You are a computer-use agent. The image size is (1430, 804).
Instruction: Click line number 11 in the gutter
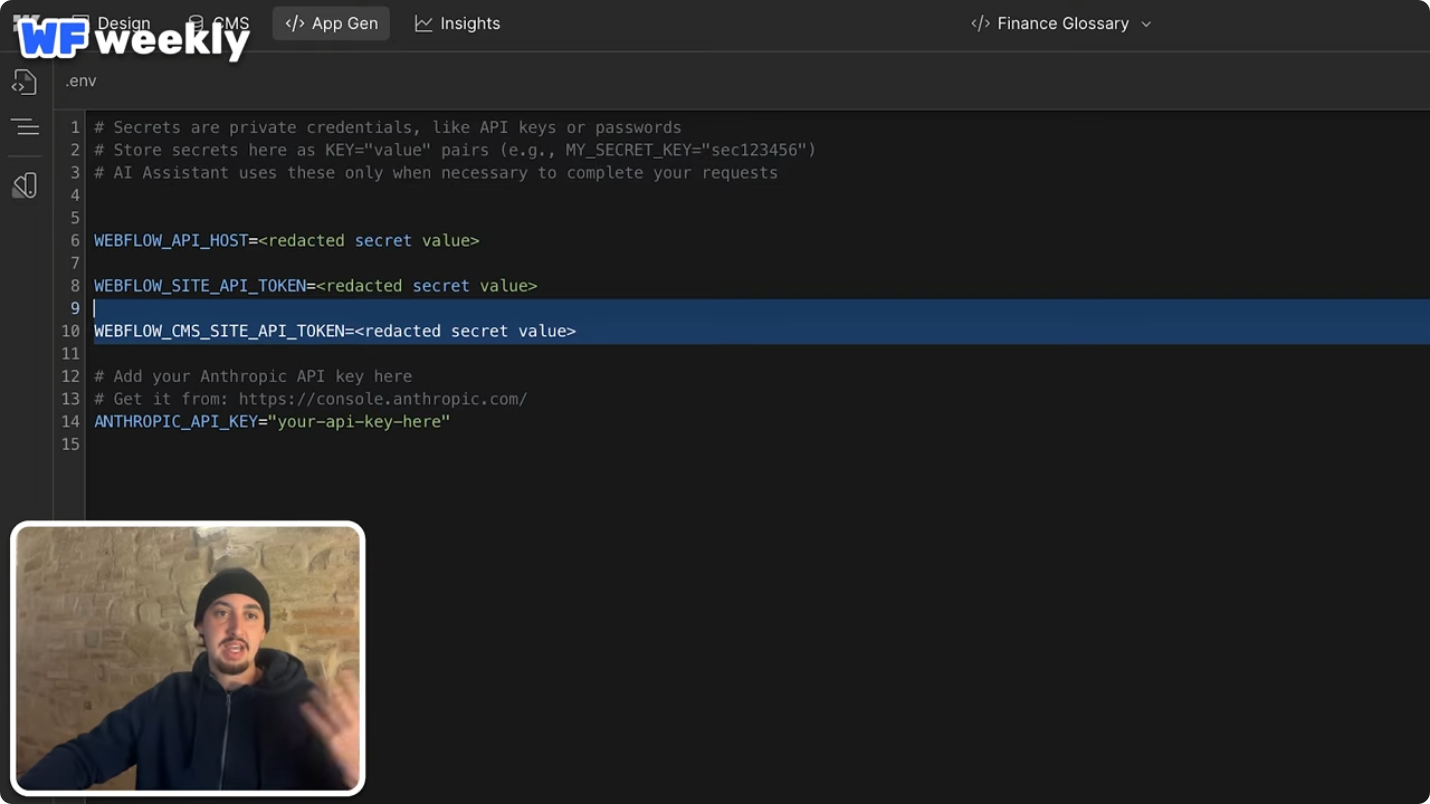70,354
